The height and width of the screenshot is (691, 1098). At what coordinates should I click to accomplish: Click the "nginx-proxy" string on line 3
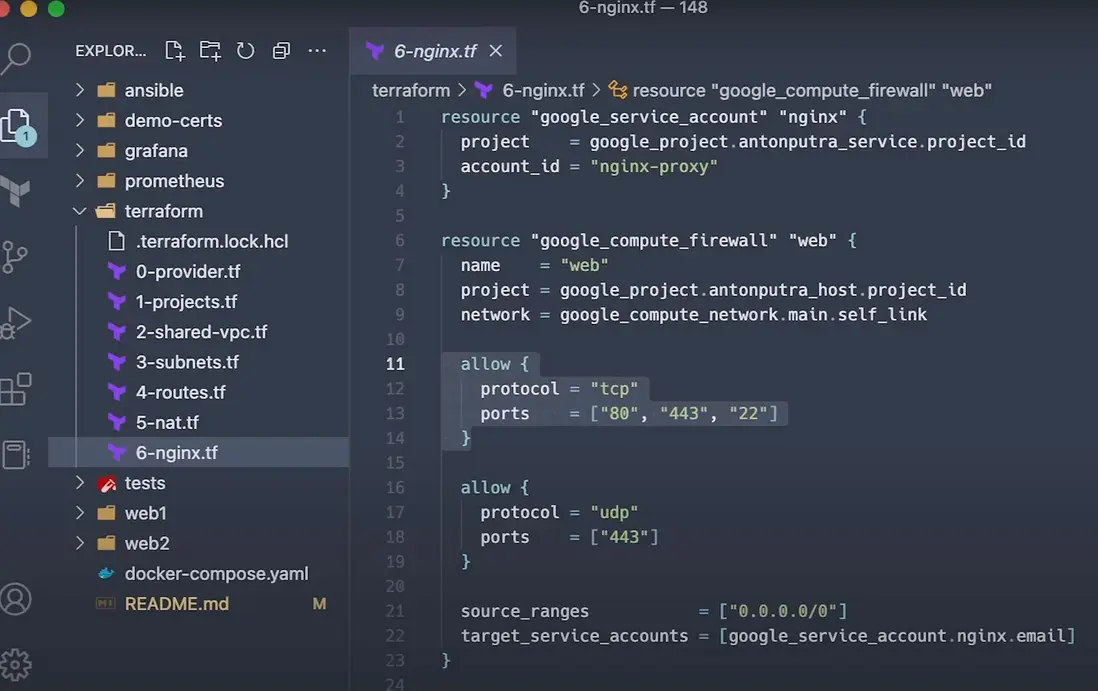click(x=654, y=167)
